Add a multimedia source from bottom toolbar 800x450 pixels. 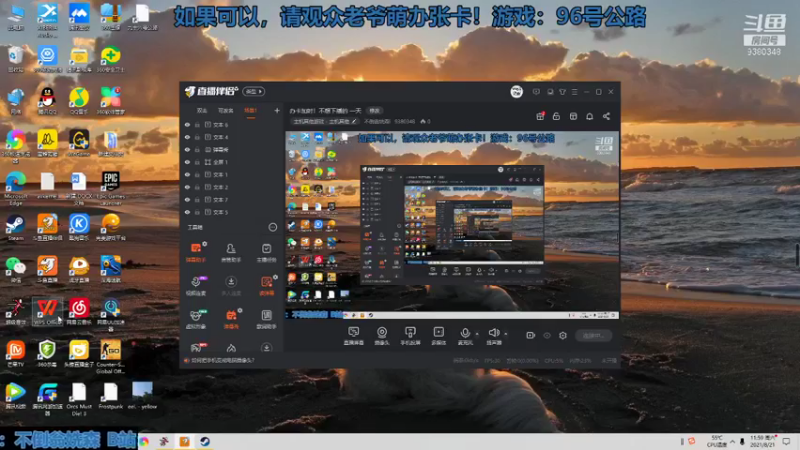tap(439, 336)
